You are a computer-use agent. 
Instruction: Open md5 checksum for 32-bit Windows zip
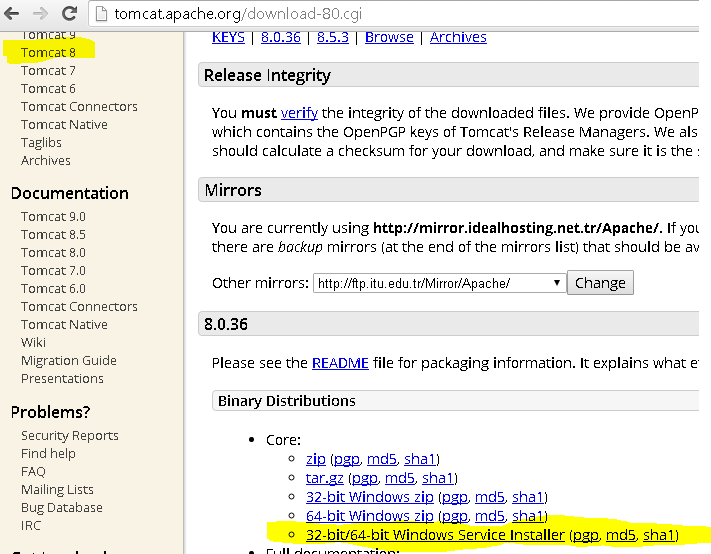point(490,497)
